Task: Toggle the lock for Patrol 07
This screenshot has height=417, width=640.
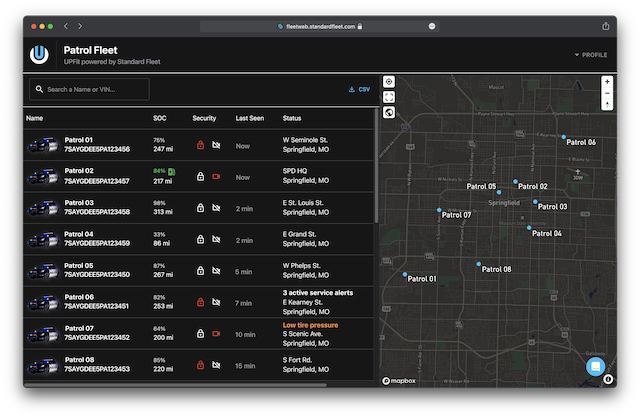Action: click(200, 333)
